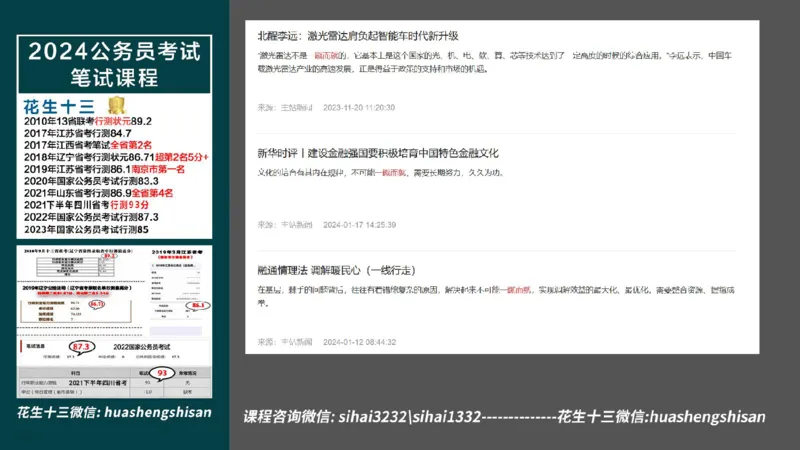Click the 花生十三 name heading
The image size is (800, 450).
[59, 107]
